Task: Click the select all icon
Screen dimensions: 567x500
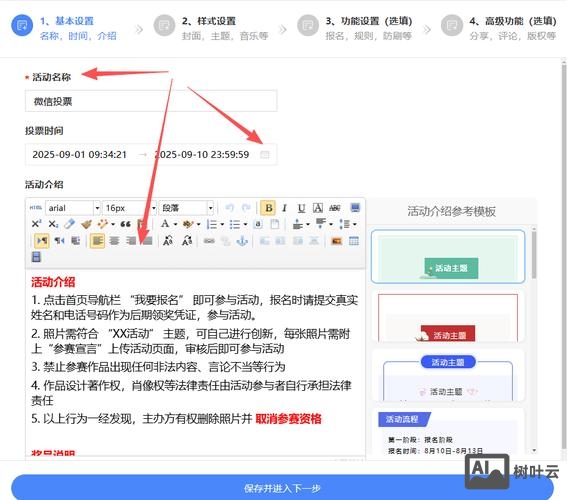Action: coord(258,224)
